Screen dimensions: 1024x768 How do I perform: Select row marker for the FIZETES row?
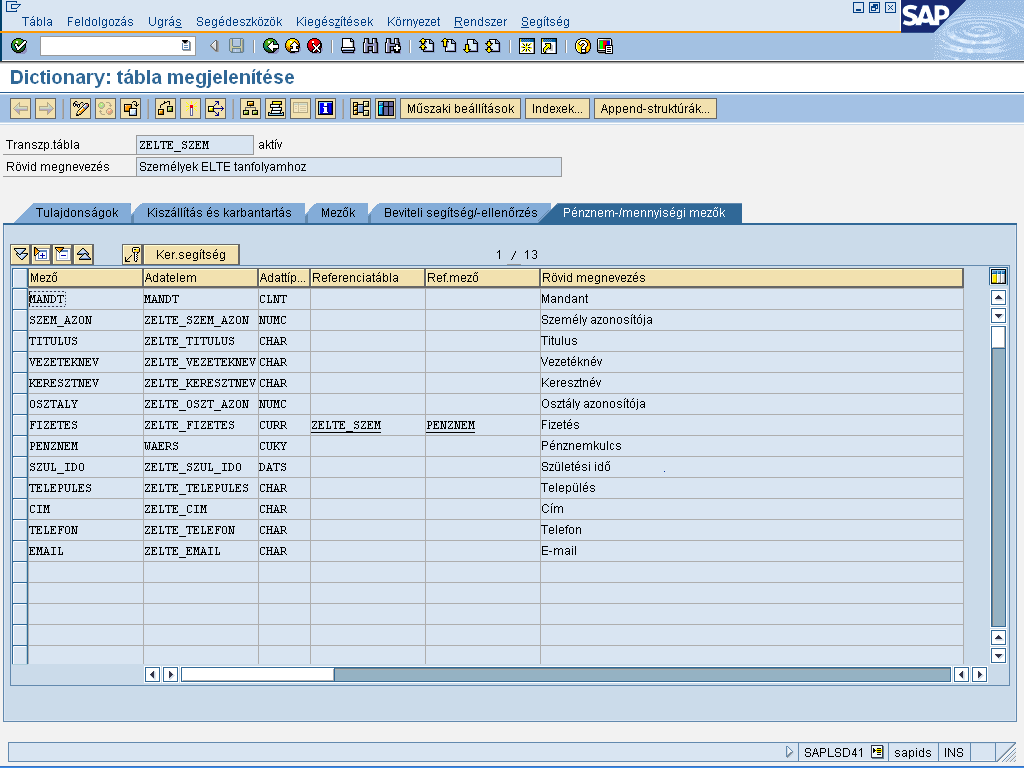coord(20,425)
